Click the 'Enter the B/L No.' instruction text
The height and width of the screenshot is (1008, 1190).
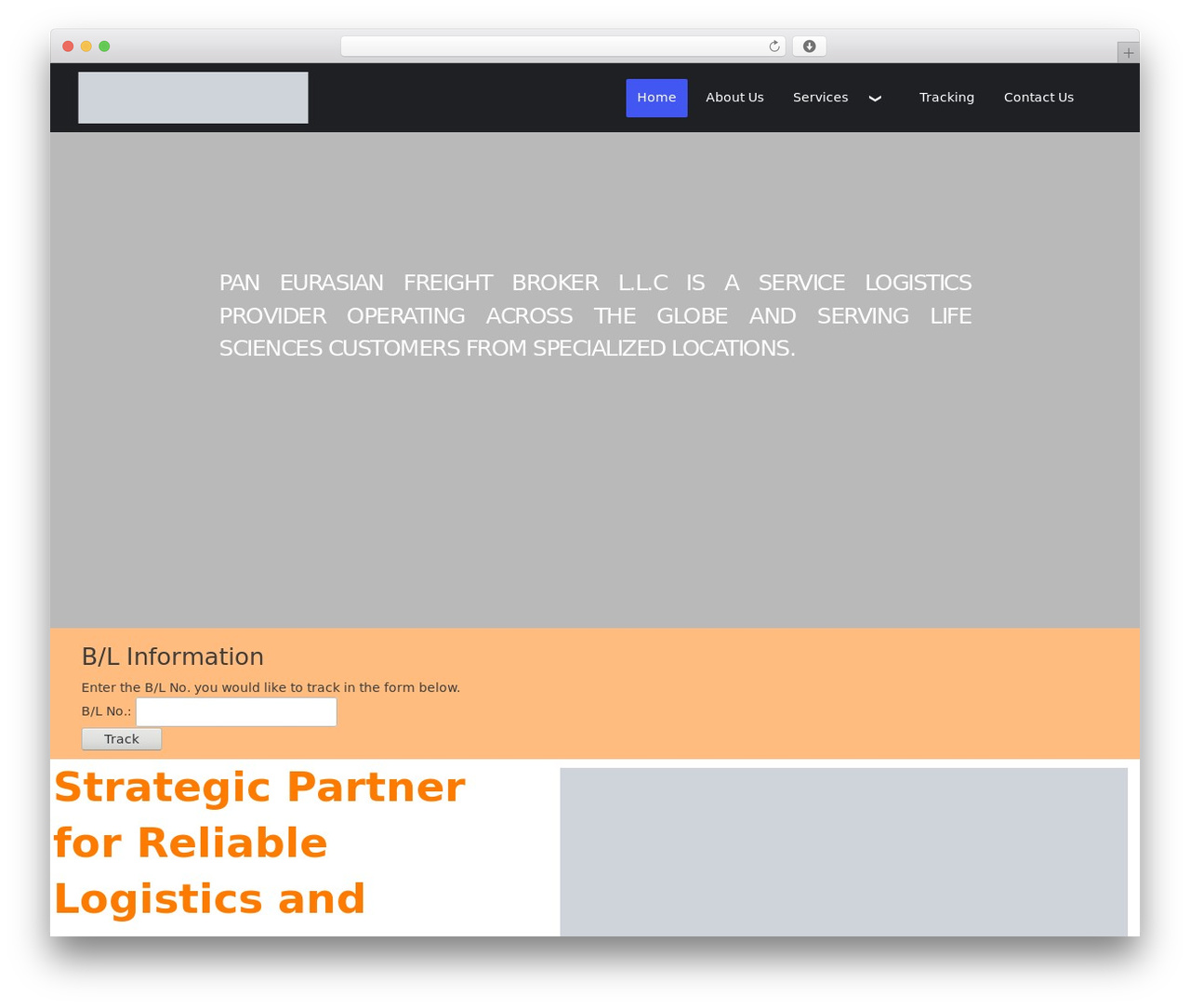tap(271, 688)
